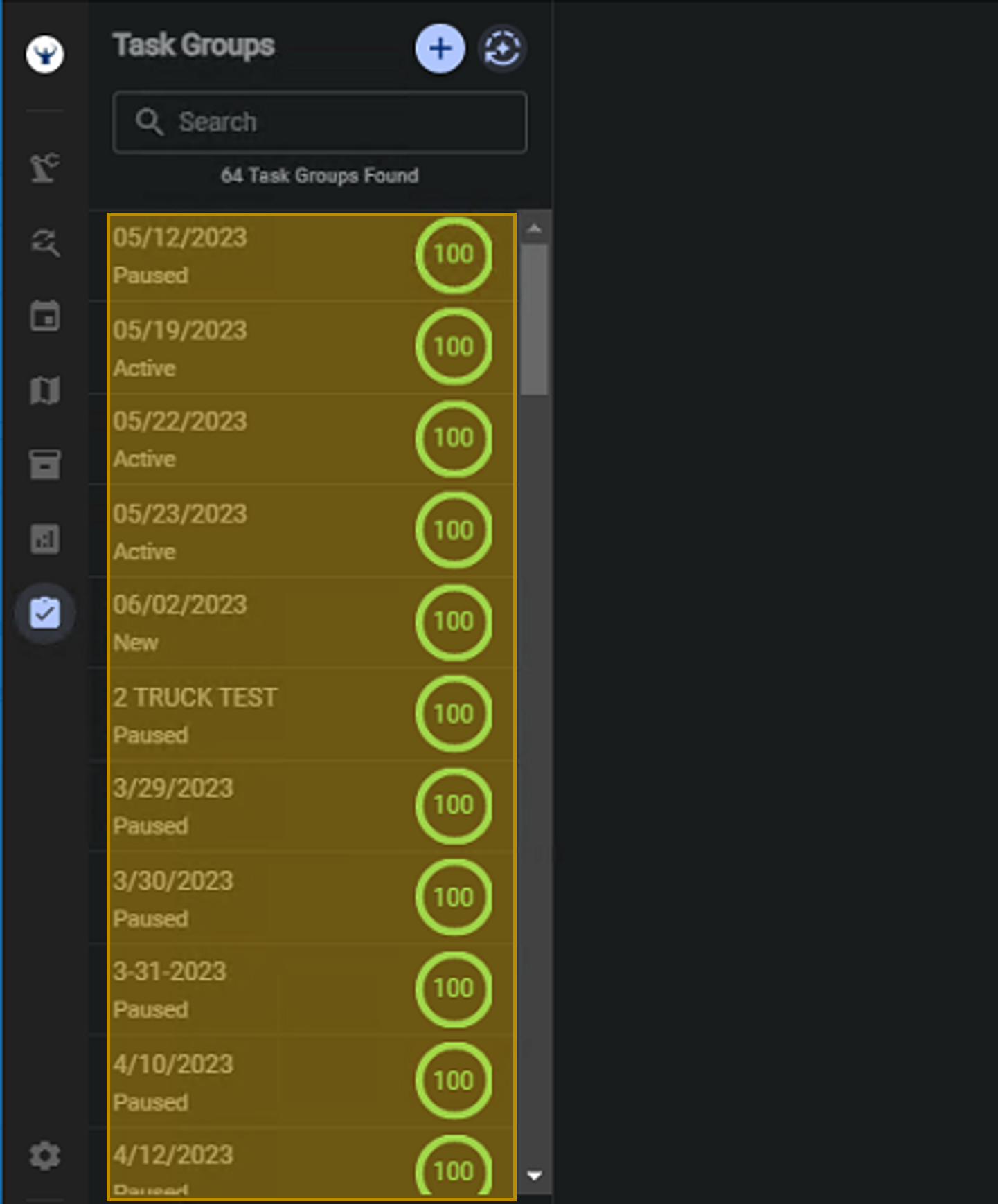
Task: Open the map view sidebar icon
Action: (x=45, y=391)
